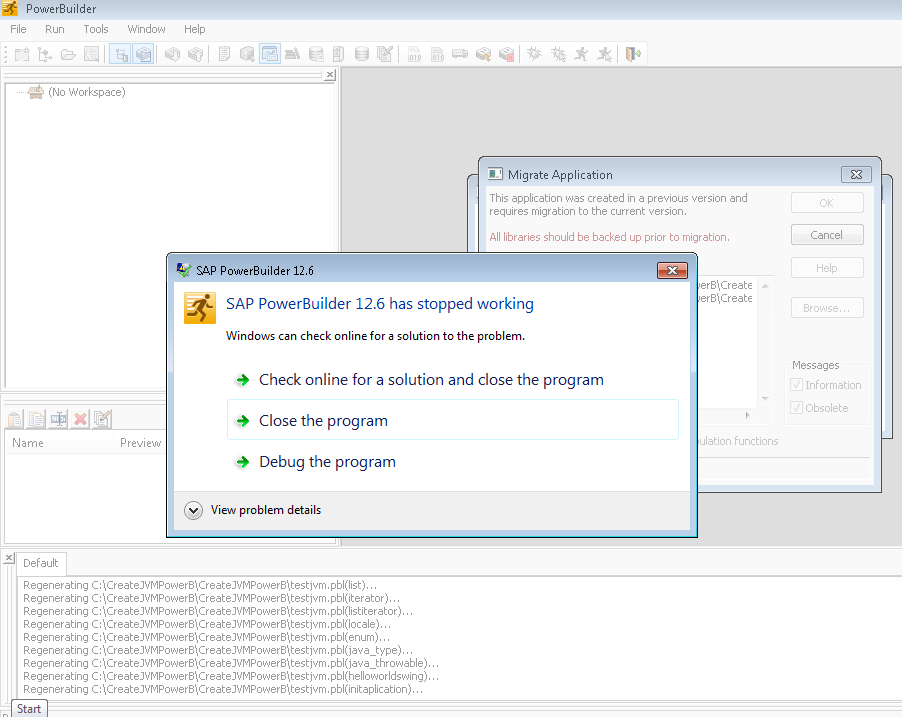Choose Debug the program option
Viewport: 902px width, 717px height.
point(327,462)
